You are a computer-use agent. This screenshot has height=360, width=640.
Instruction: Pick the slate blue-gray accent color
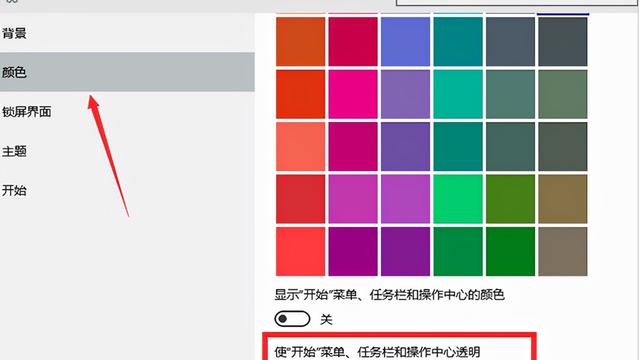point(510,42)
